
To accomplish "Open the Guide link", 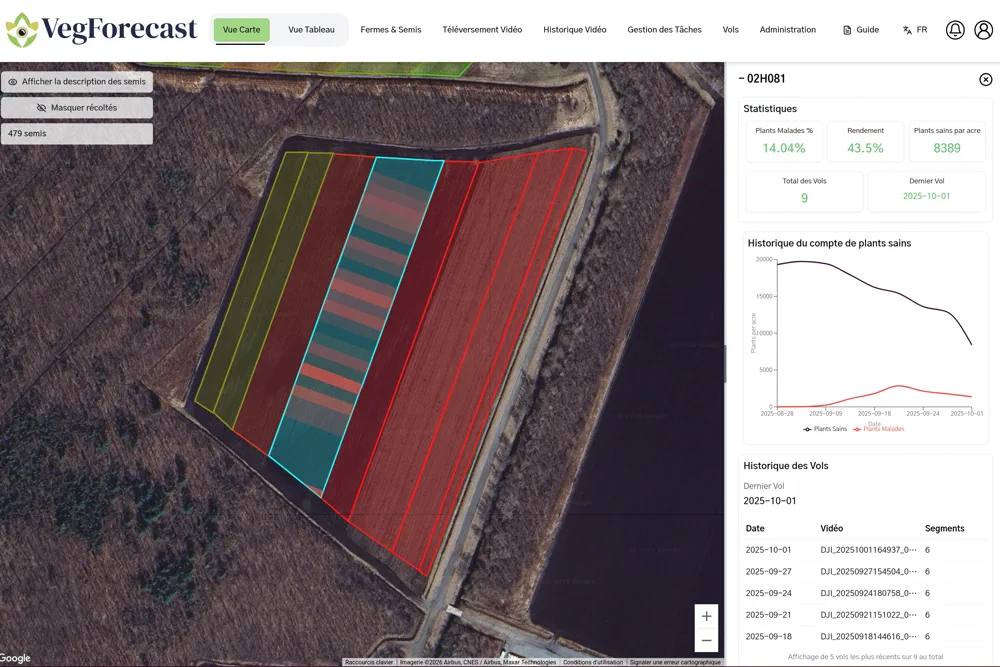I will (861, 30).
